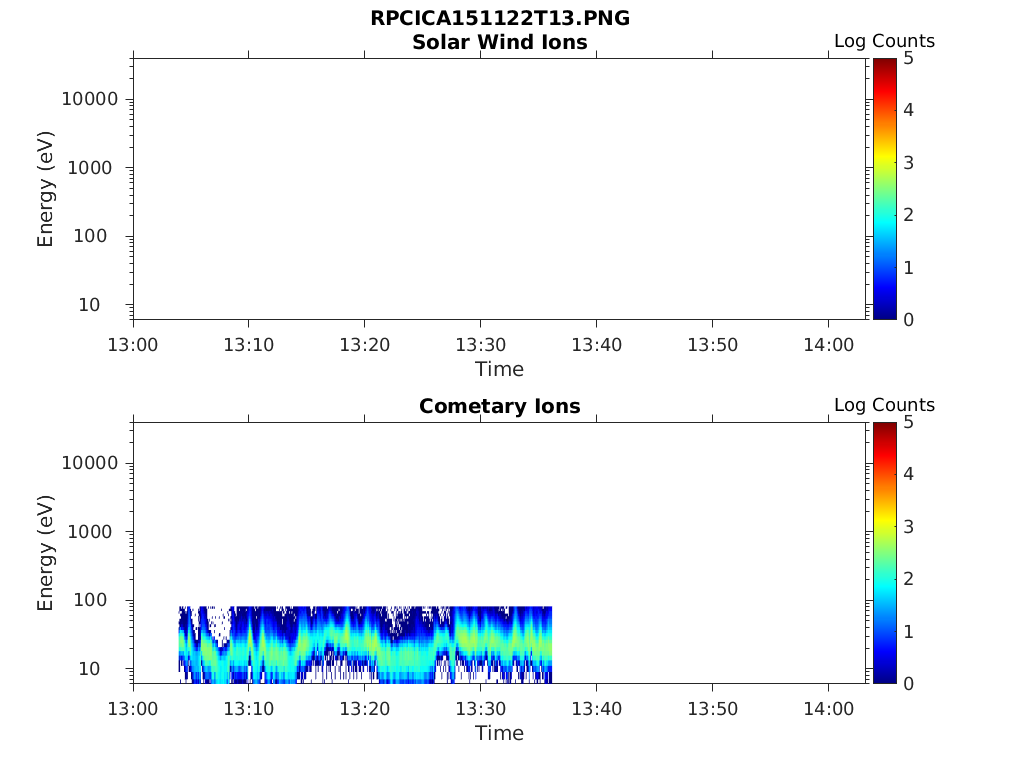
Task: Click the colored cometary ion spectrogram data
Action: [366, 645]
